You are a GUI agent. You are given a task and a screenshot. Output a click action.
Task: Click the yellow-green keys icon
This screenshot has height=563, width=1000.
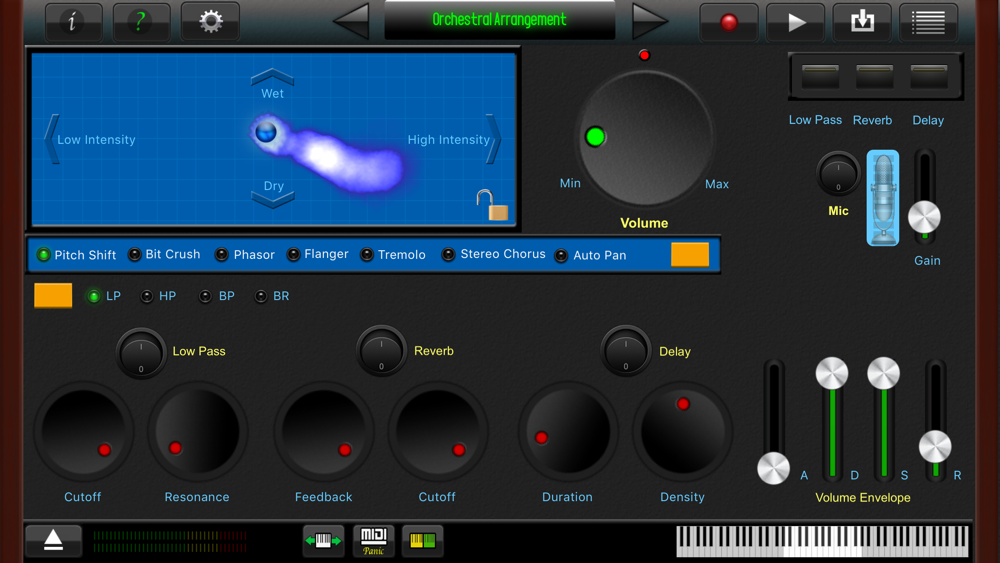pyautogui.click(x=422, y=541)
